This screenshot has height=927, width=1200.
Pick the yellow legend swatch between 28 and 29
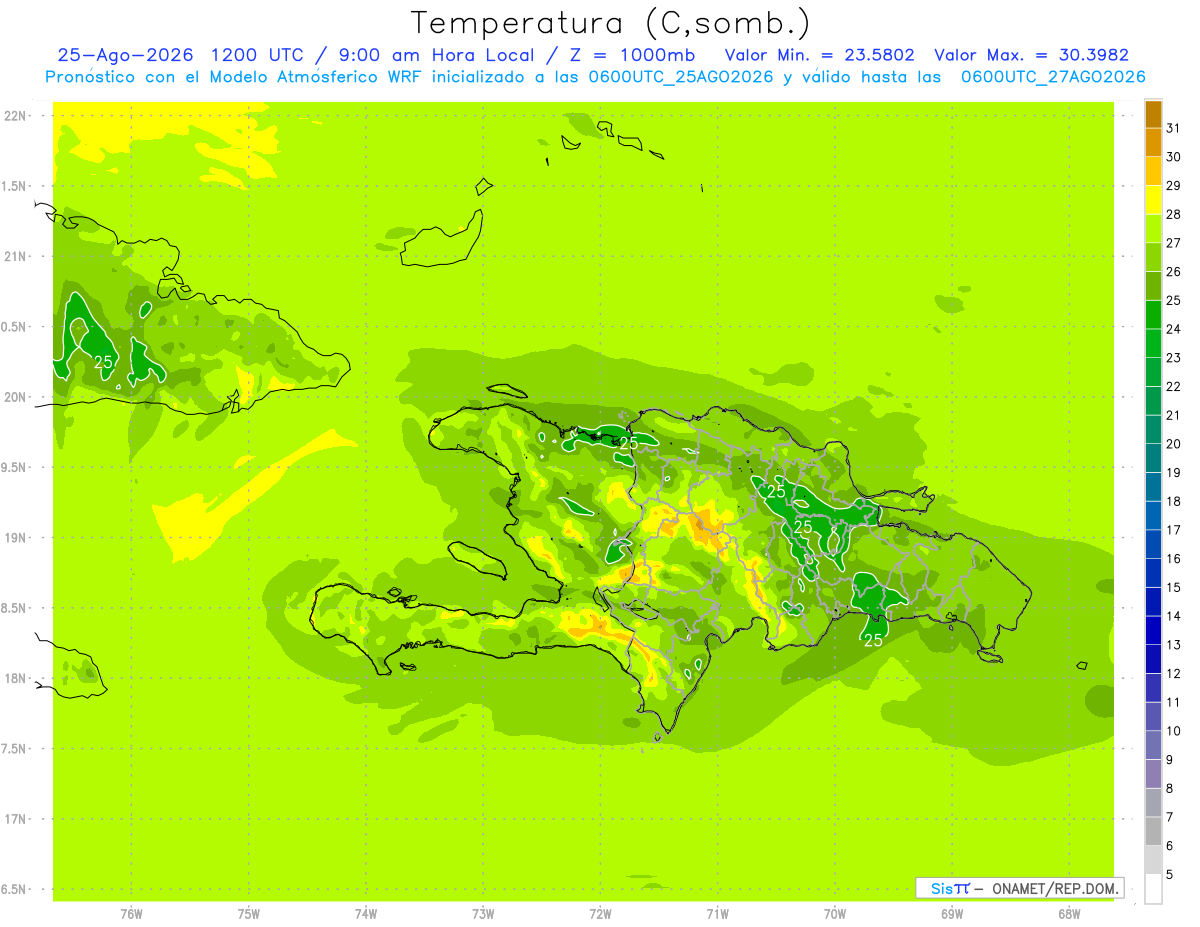pos(1153,200)
